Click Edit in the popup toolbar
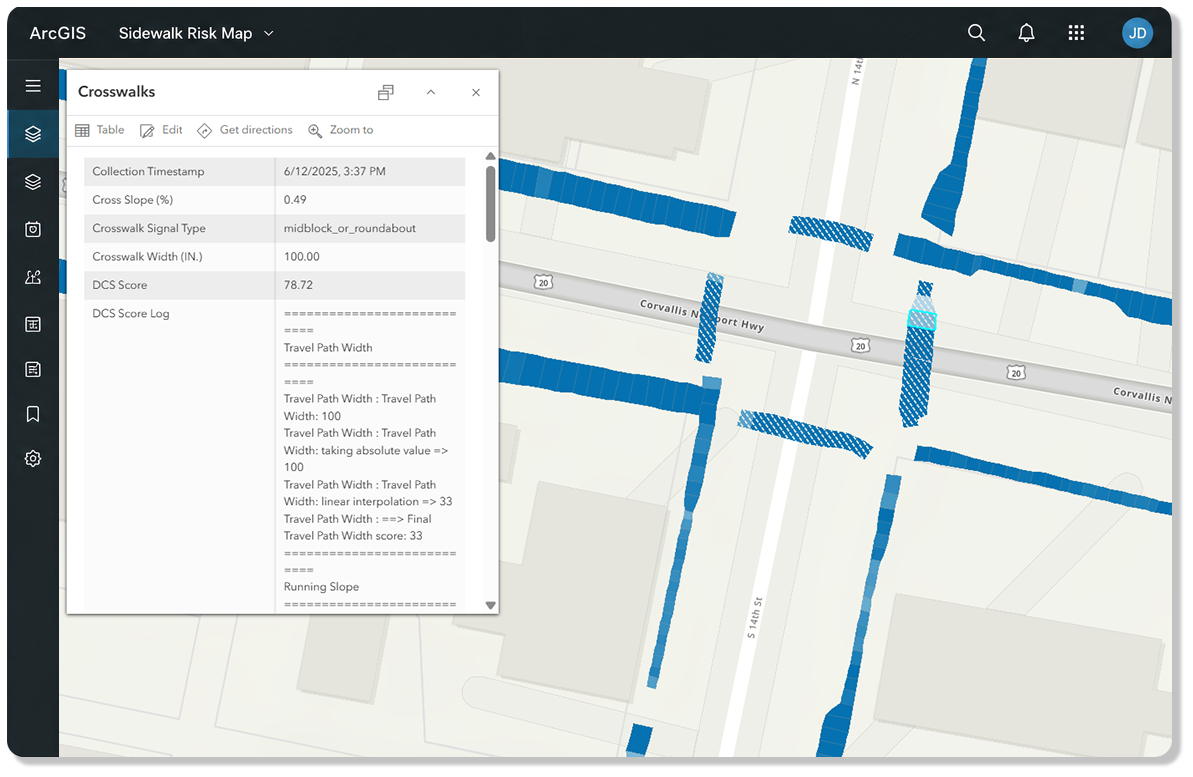Viewport: 1193px width, 777px height. click(x=161, y=130)
